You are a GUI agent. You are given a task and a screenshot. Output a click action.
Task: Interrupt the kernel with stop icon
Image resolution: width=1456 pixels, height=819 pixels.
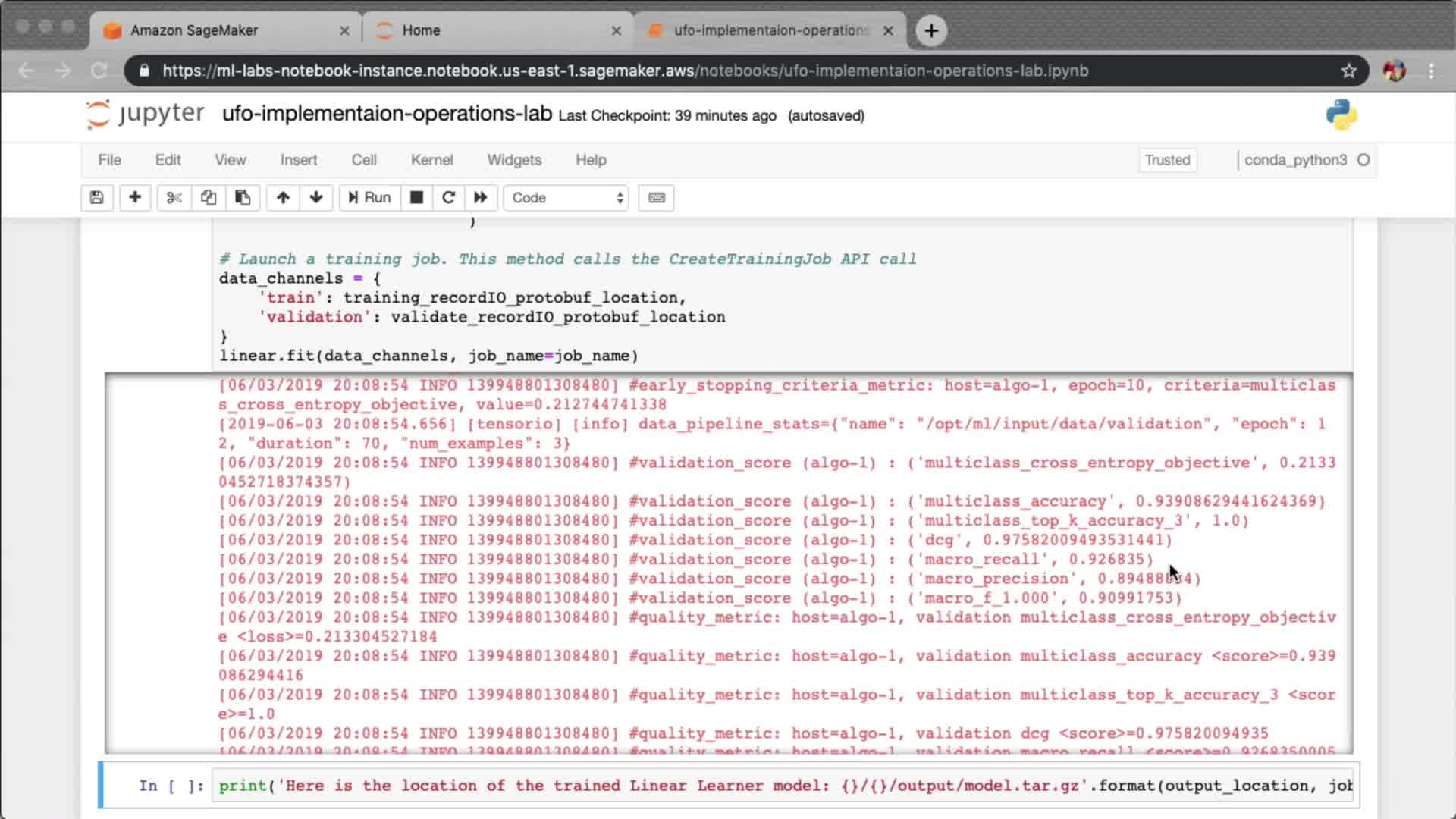[x=416, y=198]
